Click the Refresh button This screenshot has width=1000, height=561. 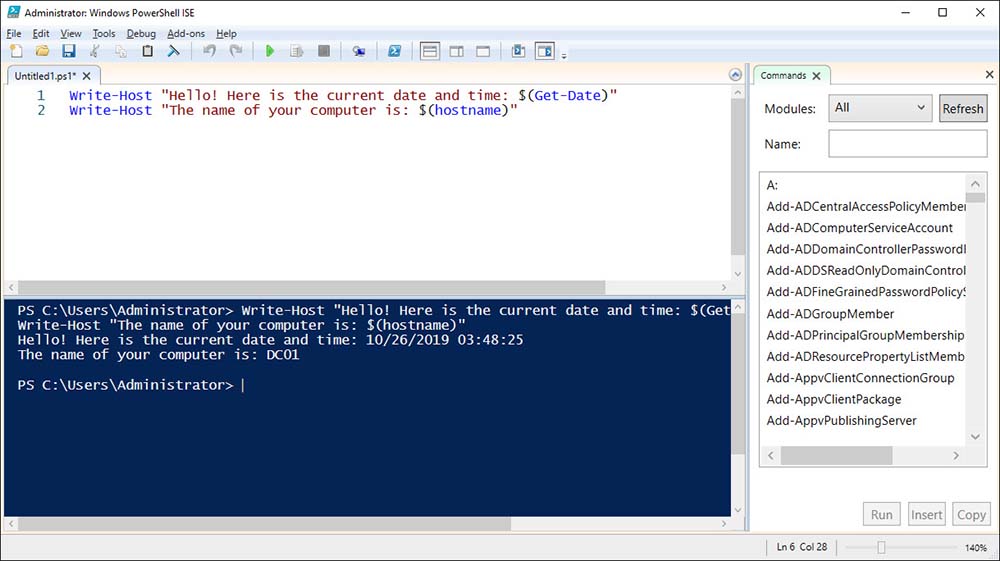click(x=963, y=108)
